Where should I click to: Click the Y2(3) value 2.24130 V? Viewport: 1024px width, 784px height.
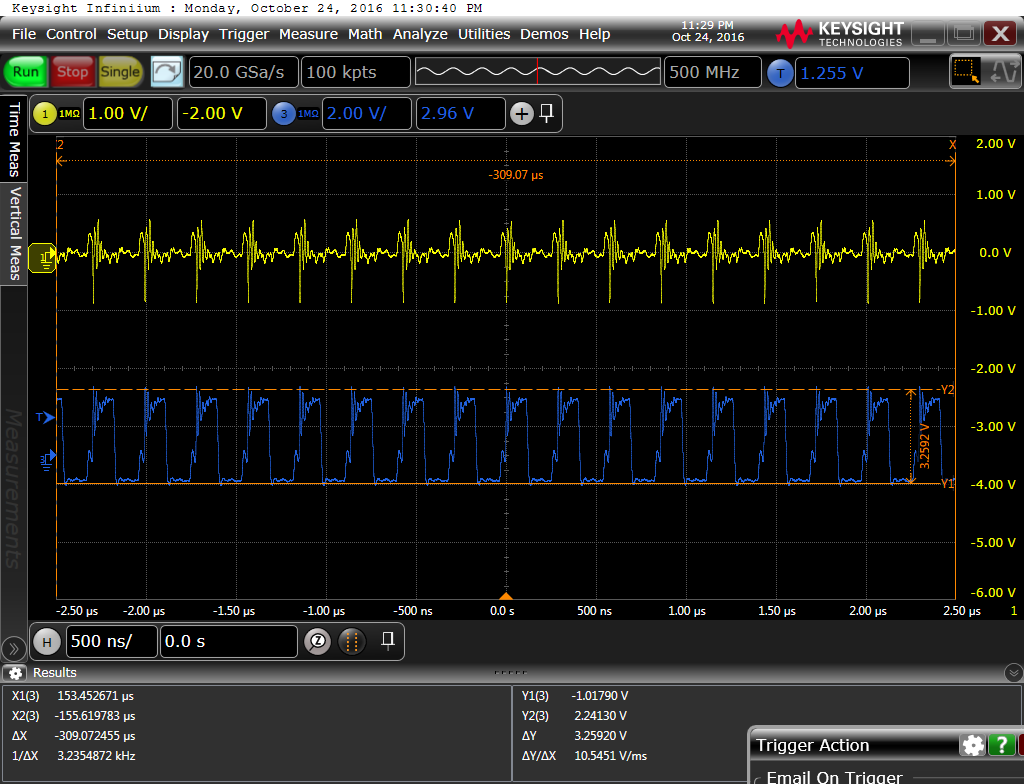pyautogui.click(x=600, y=716)
